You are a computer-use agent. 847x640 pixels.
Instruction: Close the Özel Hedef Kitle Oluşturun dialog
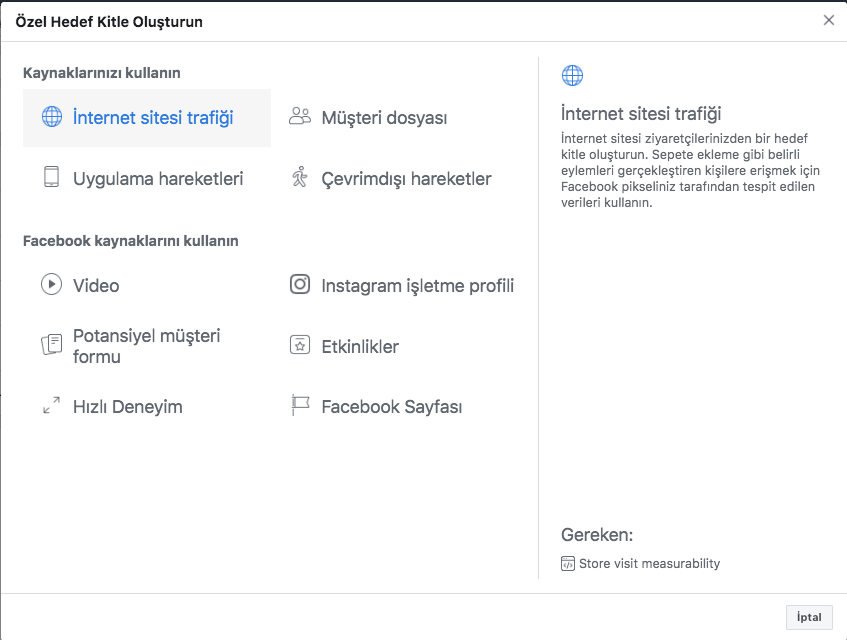point(829,20)
